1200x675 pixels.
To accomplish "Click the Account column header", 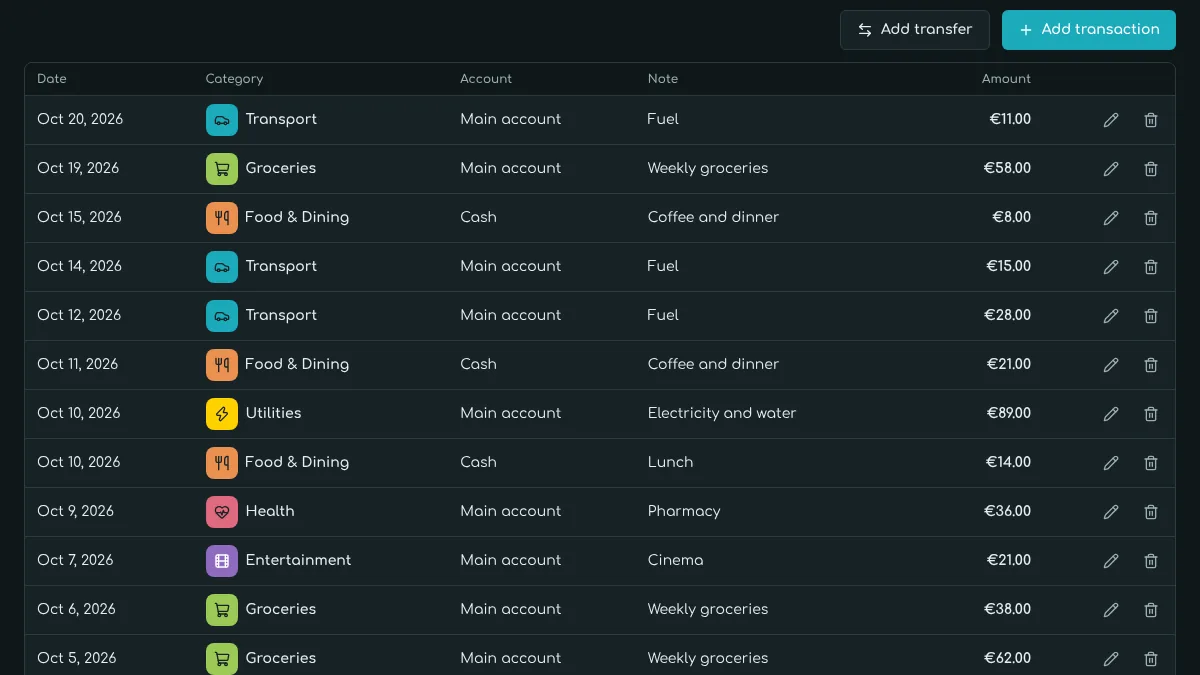I will pos(486,79).
